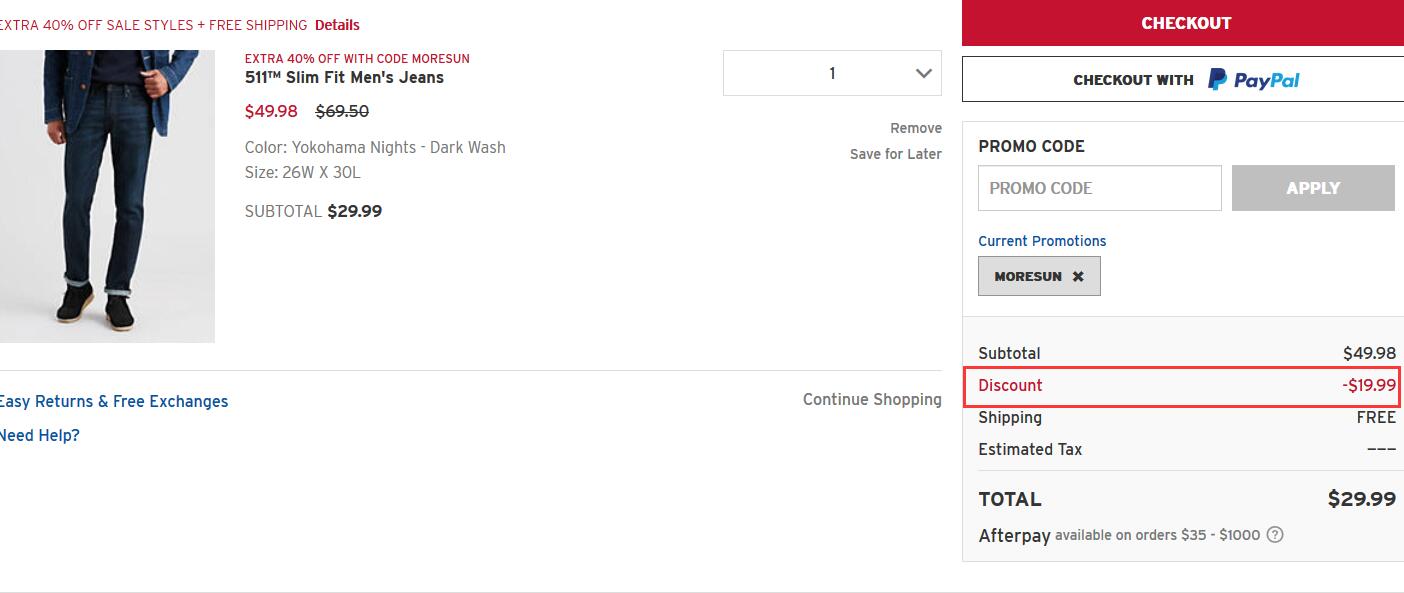Remove the jeans from the cart

(x=916, y=128)
